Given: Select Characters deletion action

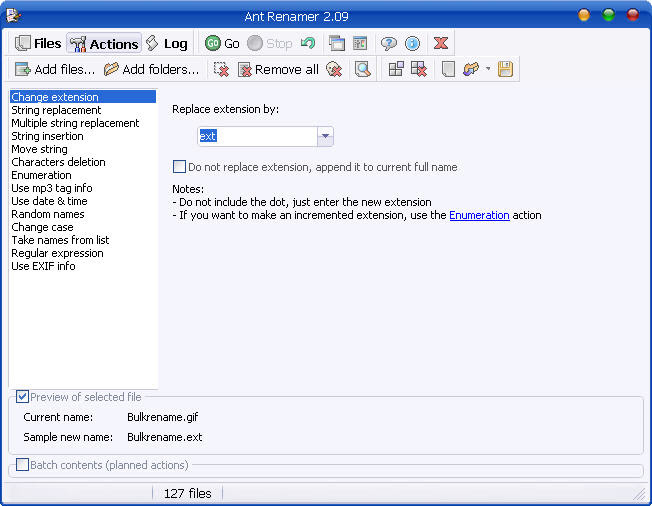Looking at the screenshot, I should (83, 162).
